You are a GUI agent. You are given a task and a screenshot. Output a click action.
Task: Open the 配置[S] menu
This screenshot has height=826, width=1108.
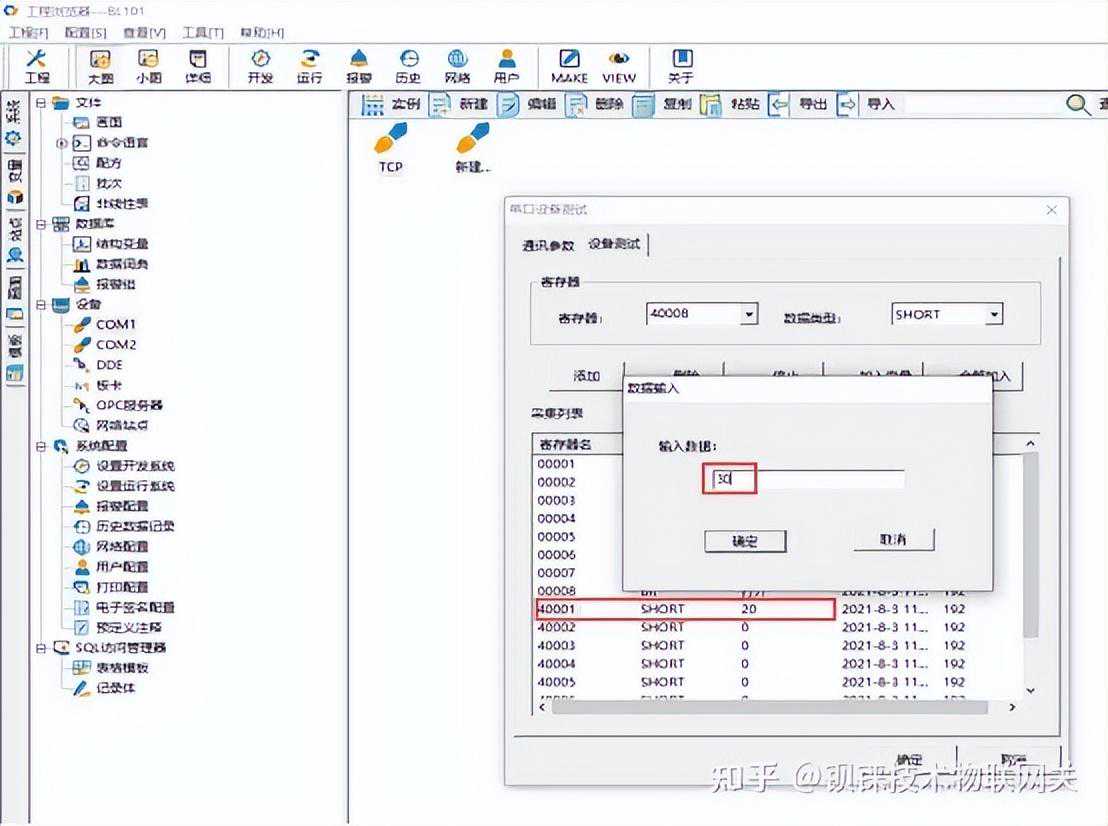(x=87, y=32)
